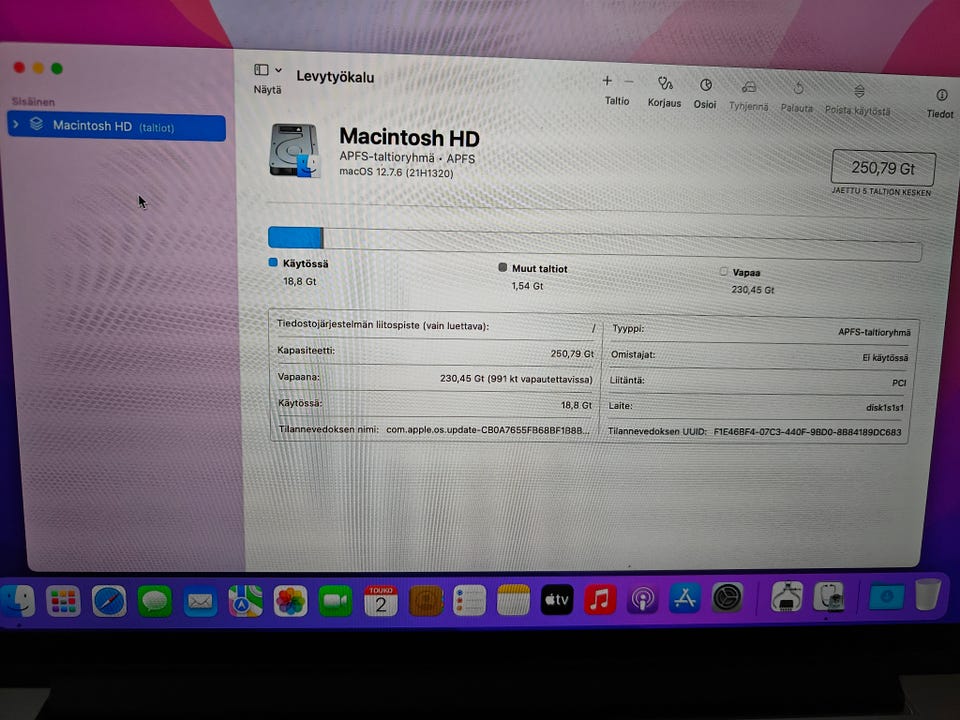The height and width of the screenshot is (720, 960).
Task: Launch Safari from the Dock
Action: click(109, 601)
